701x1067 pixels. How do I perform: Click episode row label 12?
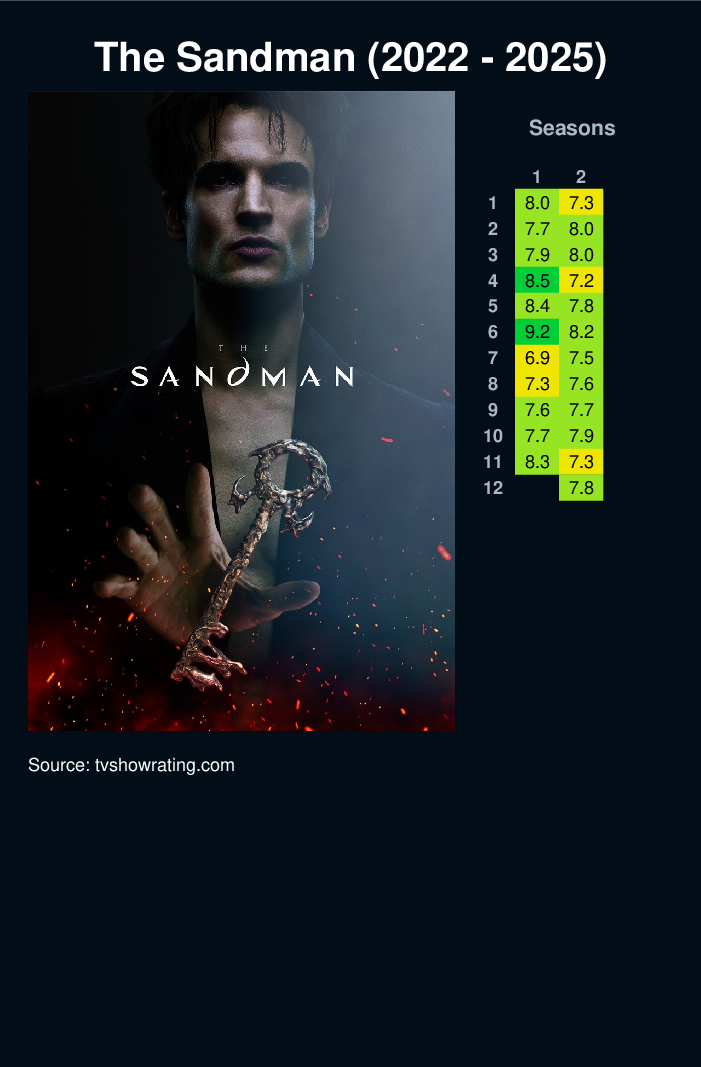[x=493, y=488]
